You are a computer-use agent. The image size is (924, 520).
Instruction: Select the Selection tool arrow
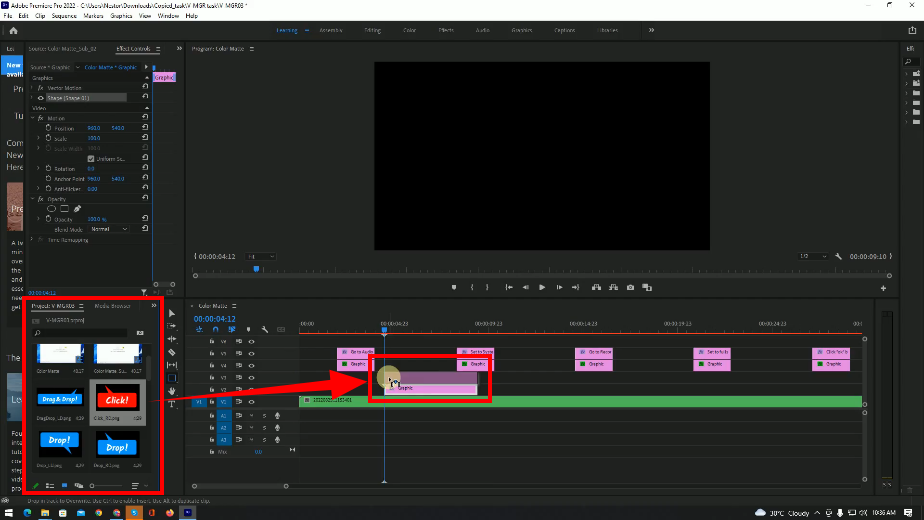click(x=171, y=314)
